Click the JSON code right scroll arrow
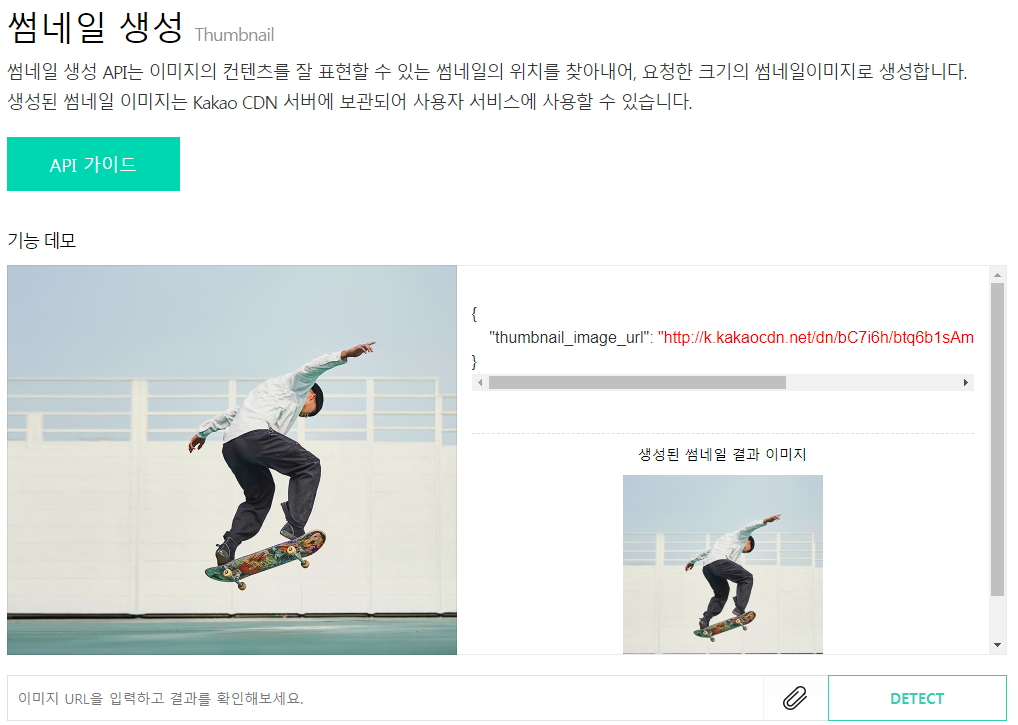The image size is (1018, 725). coord(965,383)
